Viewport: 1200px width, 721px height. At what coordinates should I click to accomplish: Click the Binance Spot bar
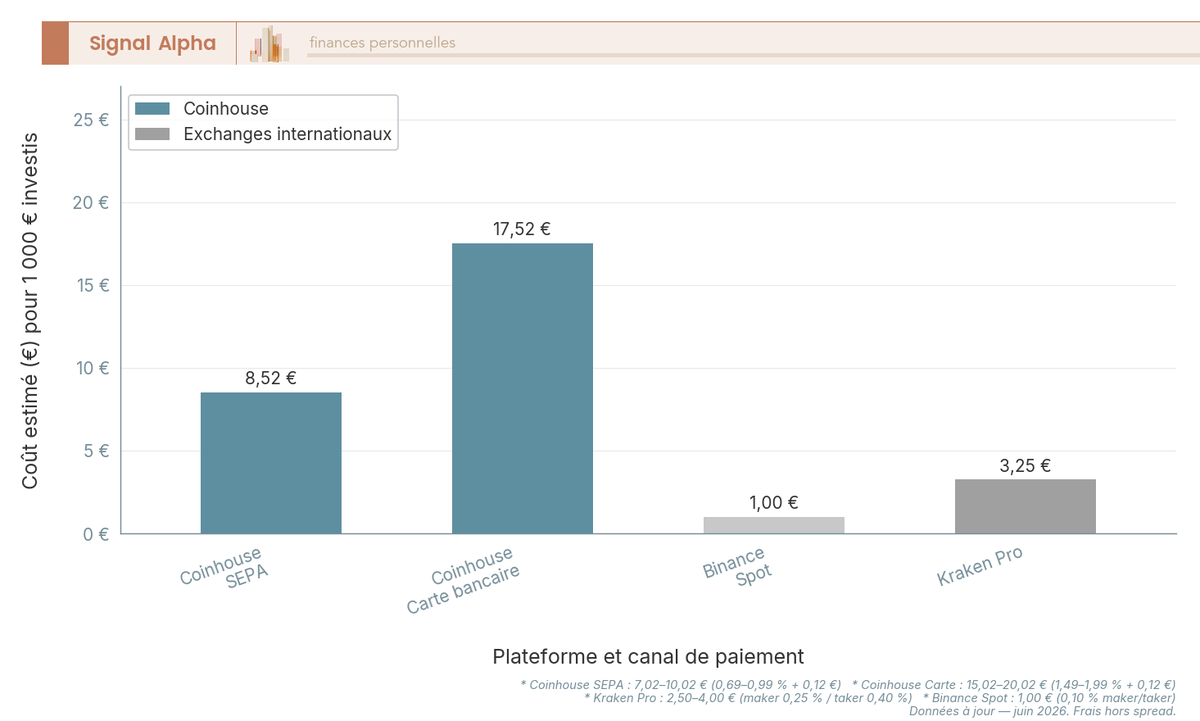pyautogui.click(x=774, y=525)
